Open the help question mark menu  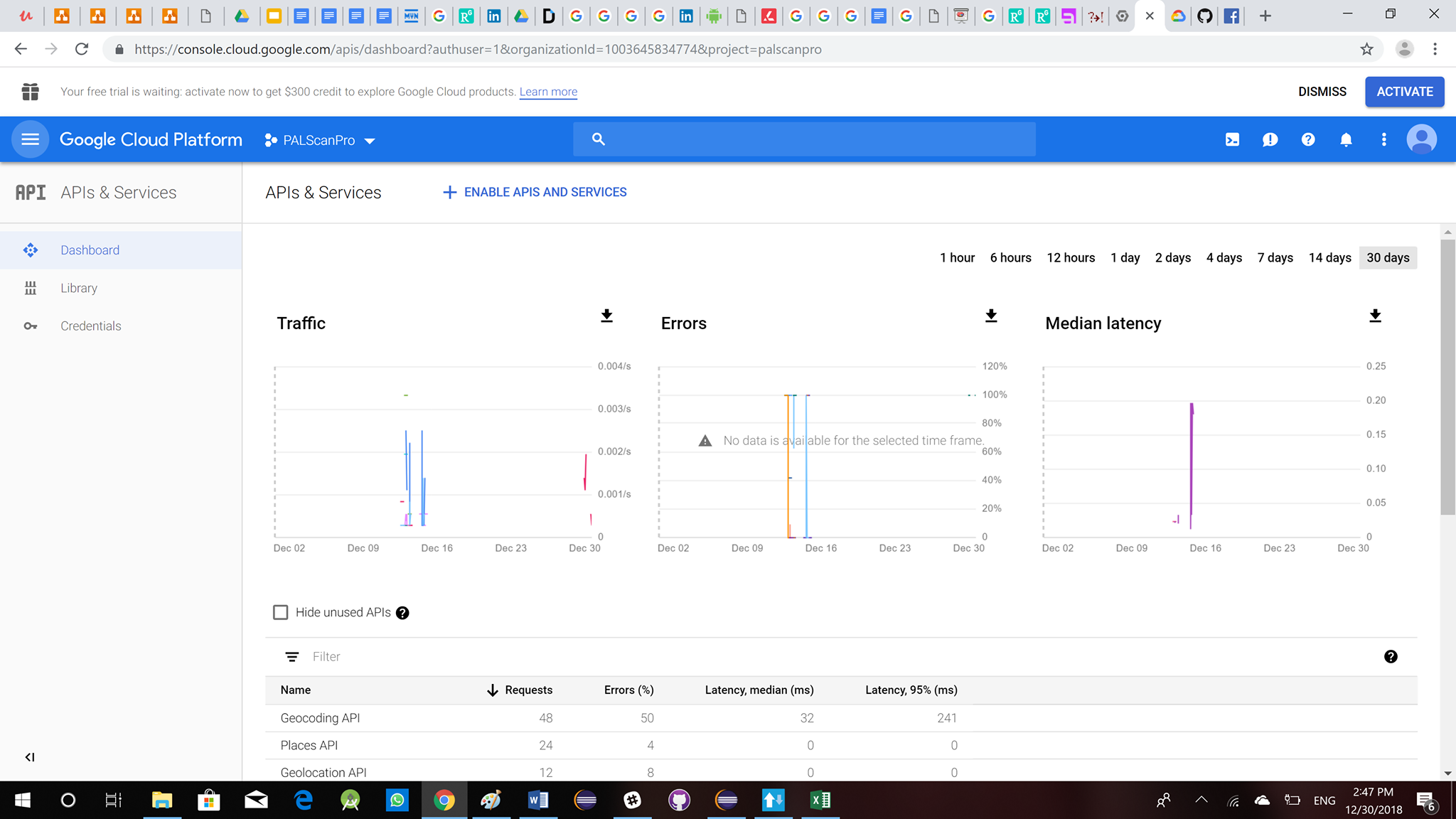[x=1308, y=139]
